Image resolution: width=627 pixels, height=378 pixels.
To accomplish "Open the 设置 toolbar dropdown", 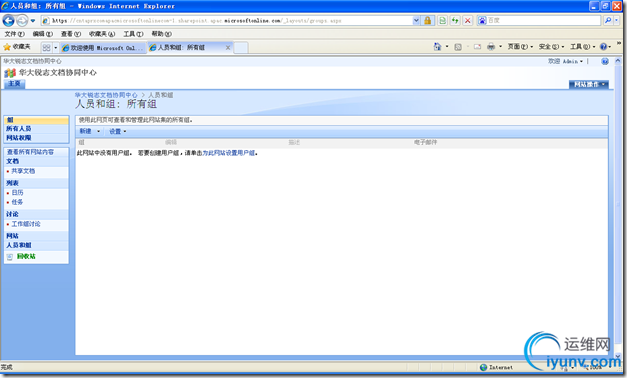I will (118, 131).
